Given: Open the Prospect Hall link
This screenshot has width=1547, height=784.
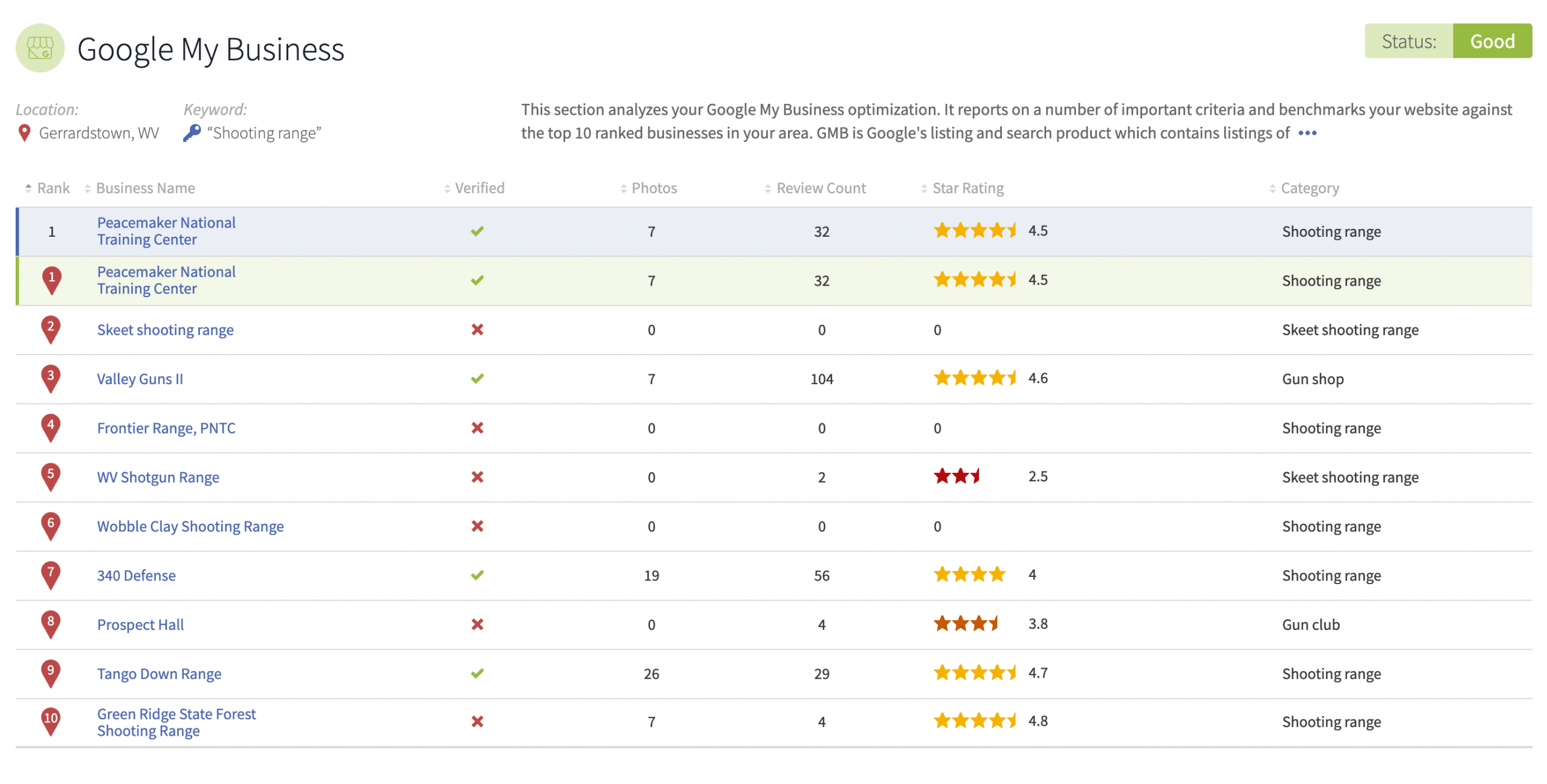Looking at the screenshot, I should pyautogui.click(x=140, y=625).
